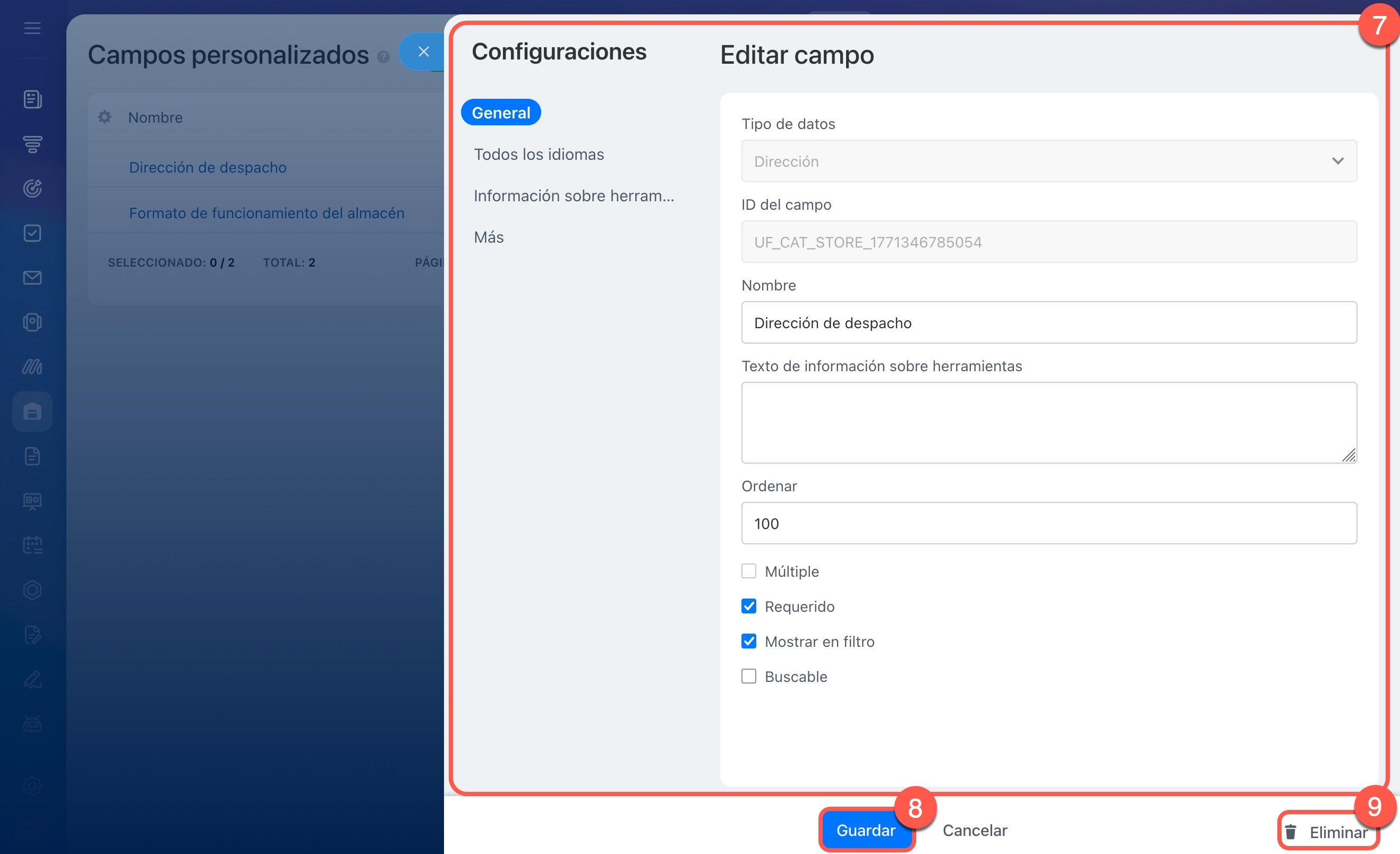Select Información sobre herramientas section
The height and width of the screenshot is (854, 1400).
coord(574,196)
